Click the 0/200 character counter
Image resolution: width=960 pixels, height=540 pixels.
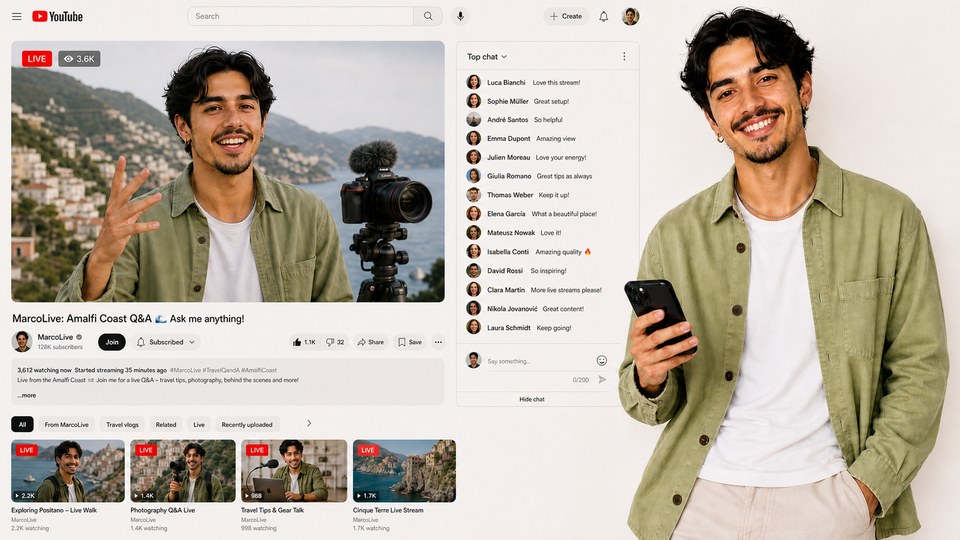(580, 380)
